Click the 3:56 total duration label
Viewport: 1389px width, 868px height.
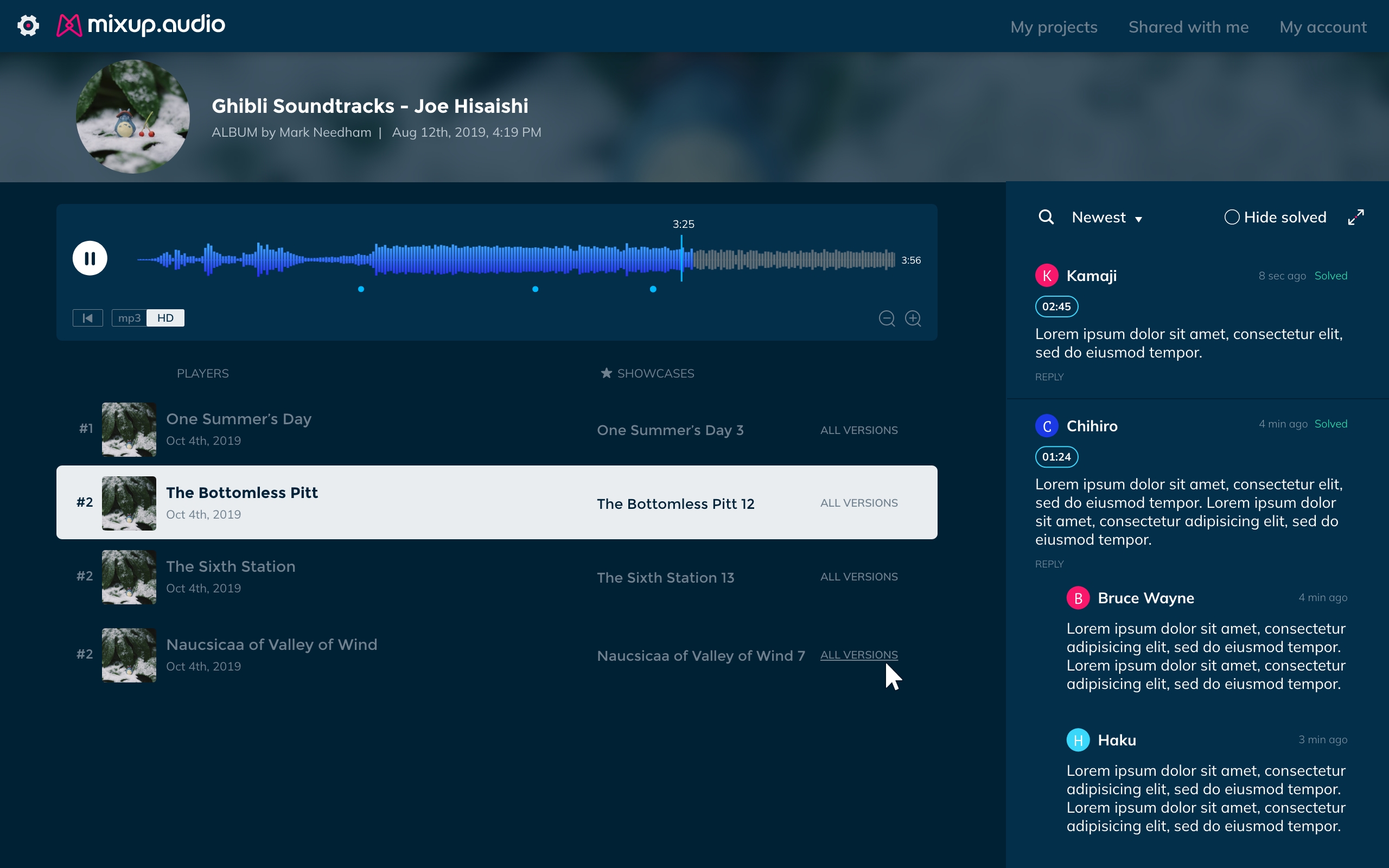[x=911, y=260]
